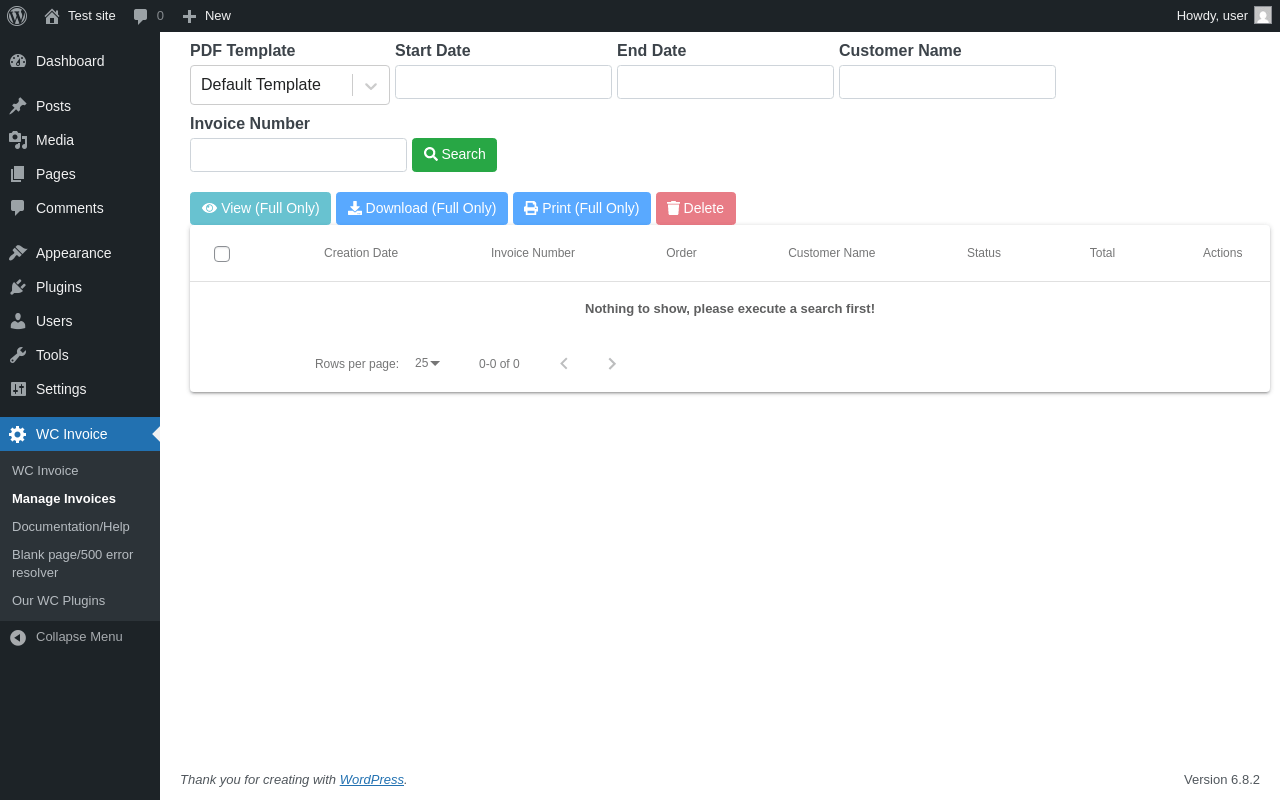The image size is (1280, 800).
Task: Toggle the select-all invoices checkbox
Action: click(x=222, y=254)
